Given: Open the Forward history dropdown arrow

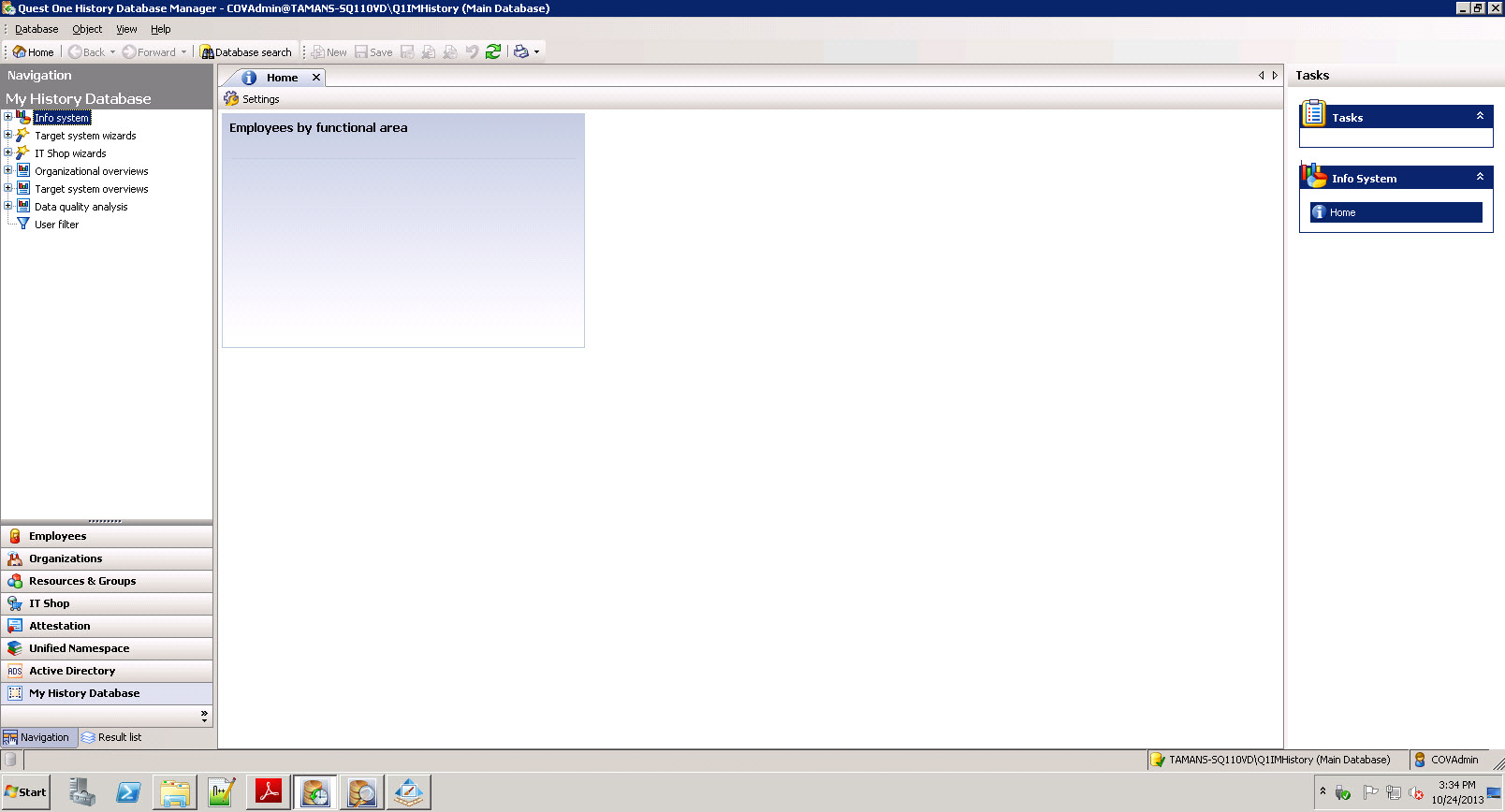Looking at the screenshot, I should pos(184,52).
